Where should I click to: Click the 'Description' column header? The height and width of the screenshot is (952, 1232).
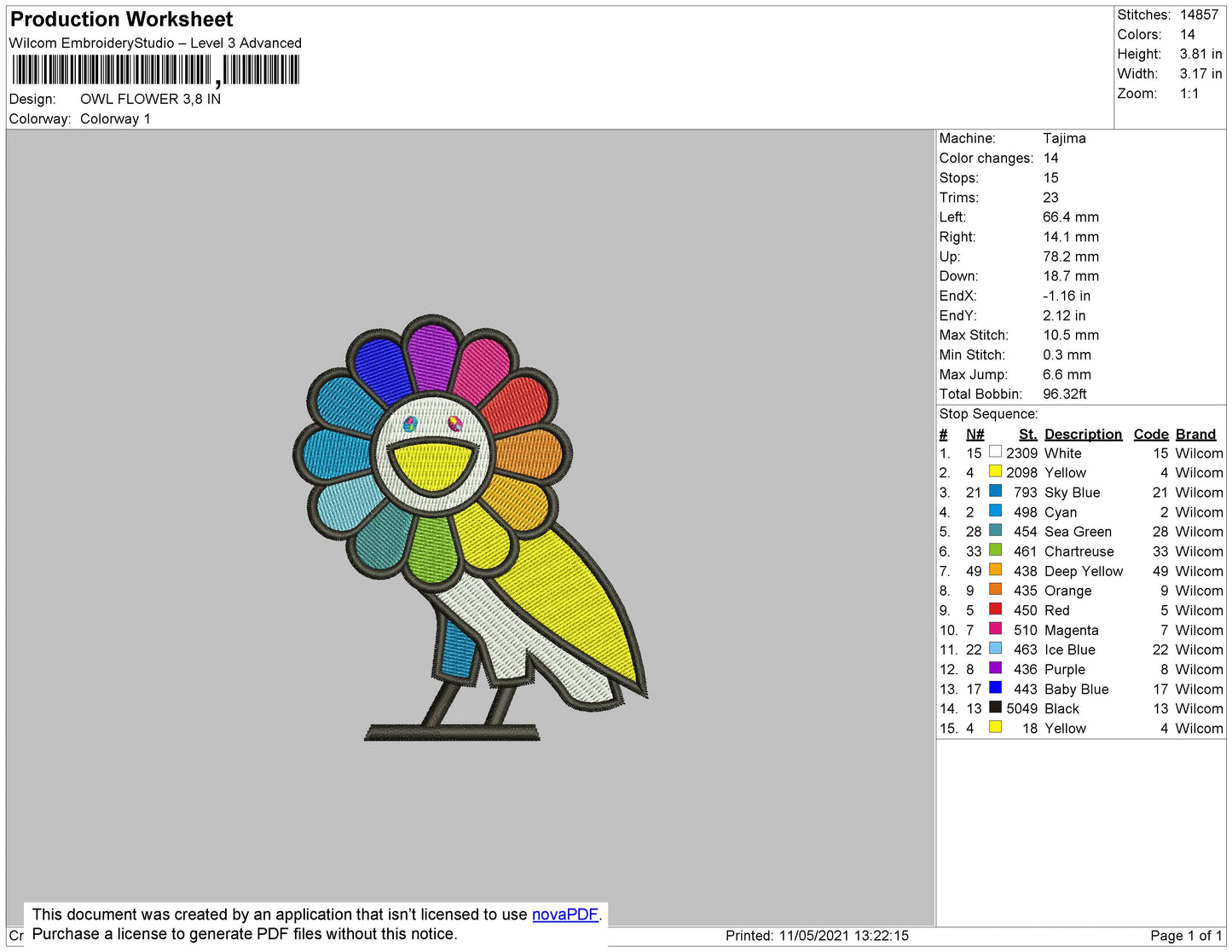(x=1083, y=435)
